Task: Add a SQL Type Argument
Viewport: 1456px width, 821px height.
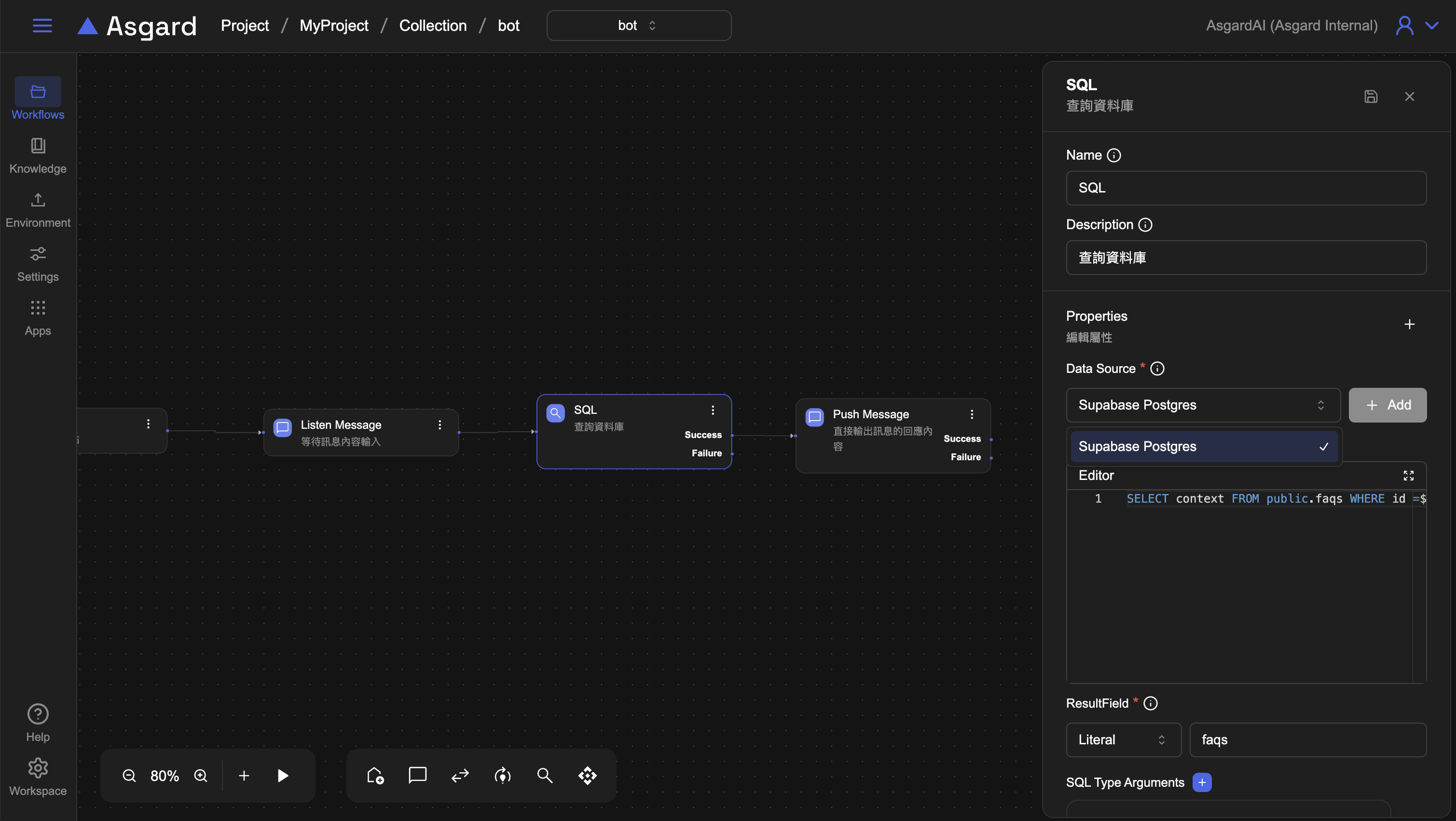Action: pos(1202,782)
